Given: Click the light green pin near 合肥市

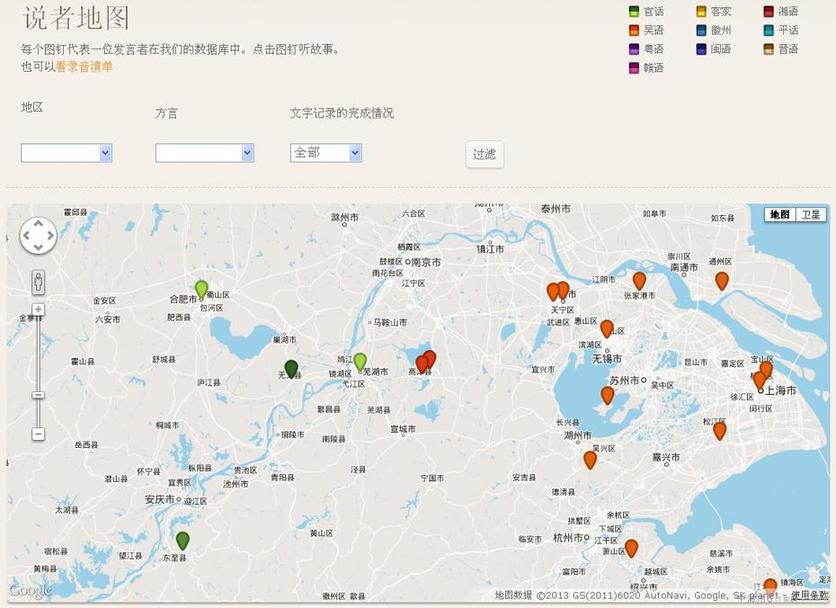Looking at the screenshot, I should [201, 289].
